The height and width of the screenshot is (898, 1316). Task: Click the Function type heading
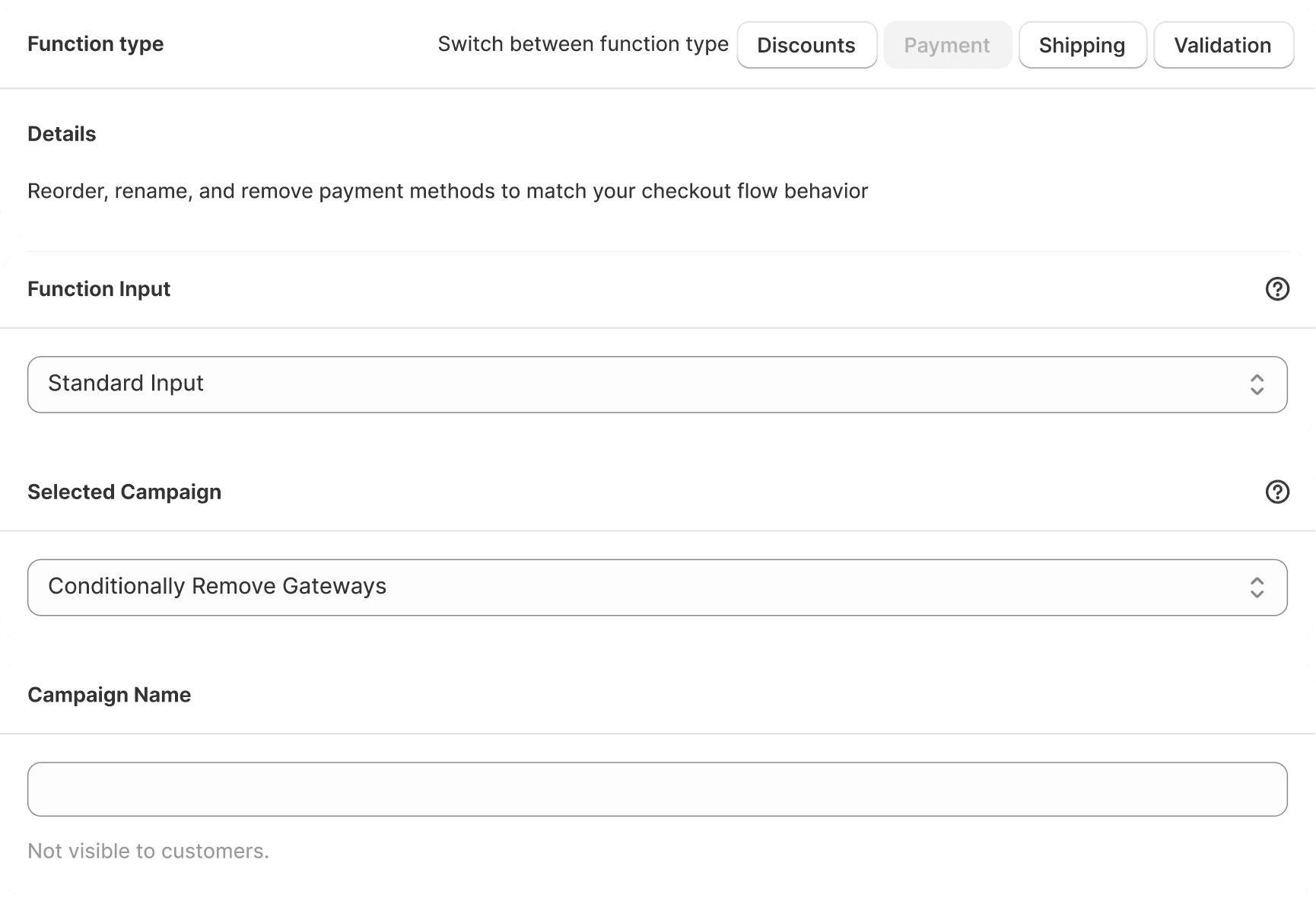[x=96, y=44]
